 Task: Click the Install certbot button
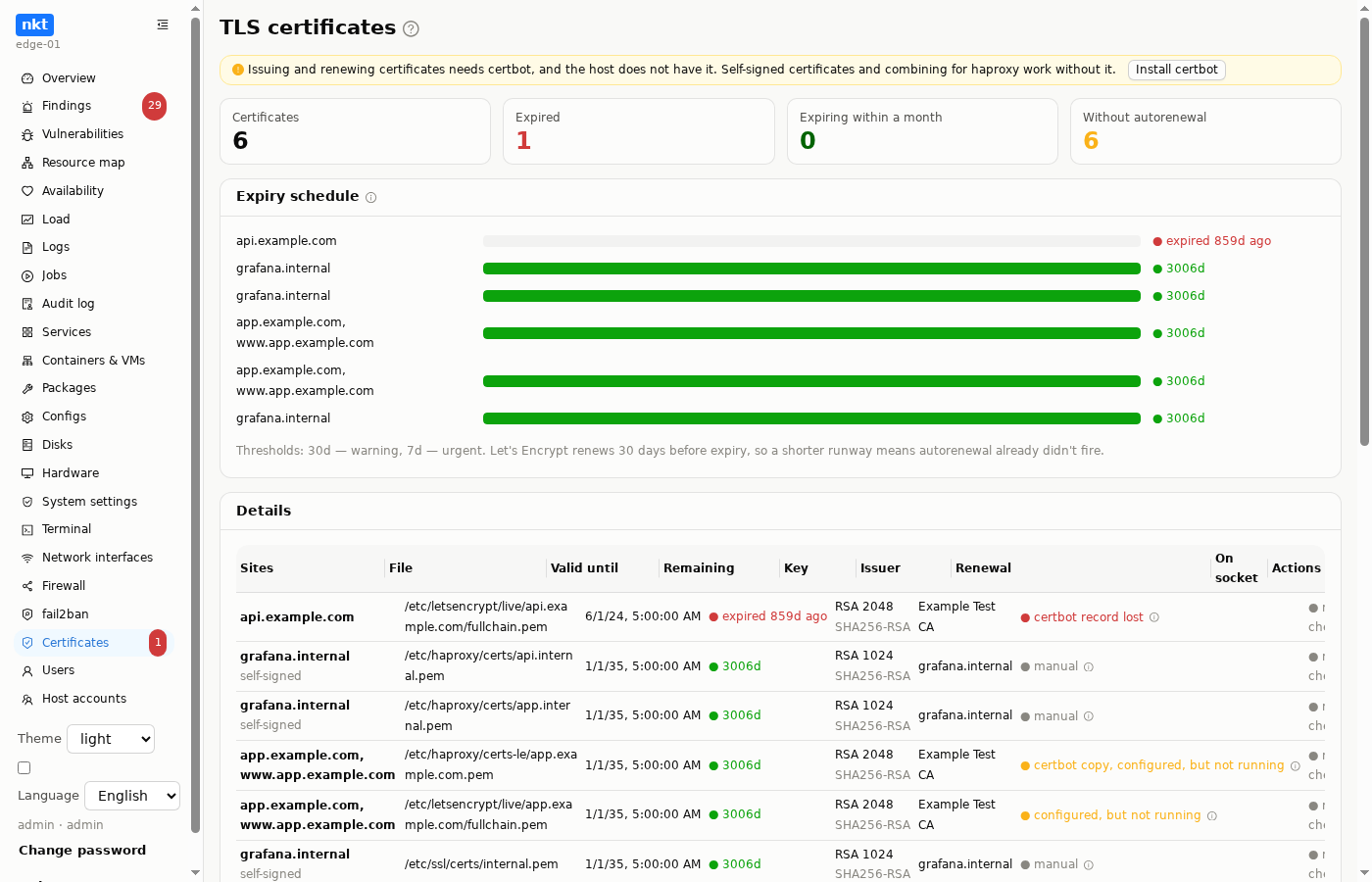click(1176, 70)
